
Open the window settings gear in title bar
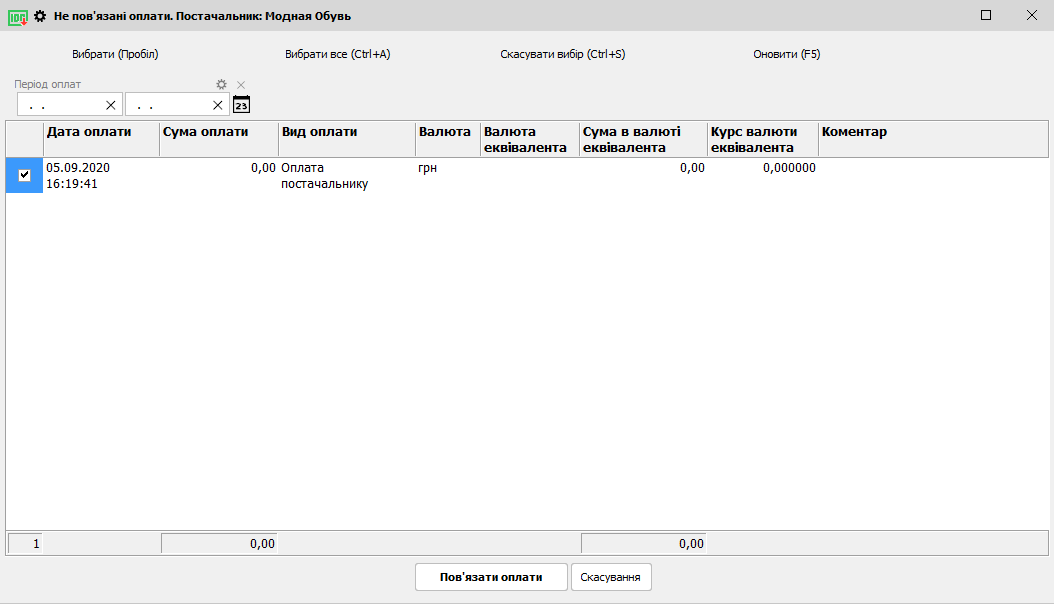click(40, 16)
